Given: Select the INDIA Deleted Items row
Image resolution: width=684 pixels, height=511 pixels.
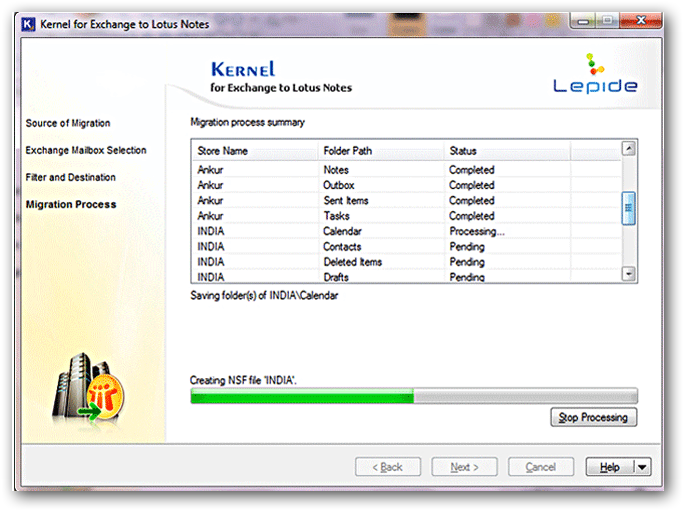Looking at the screenshot, I should tap(407, 262).
